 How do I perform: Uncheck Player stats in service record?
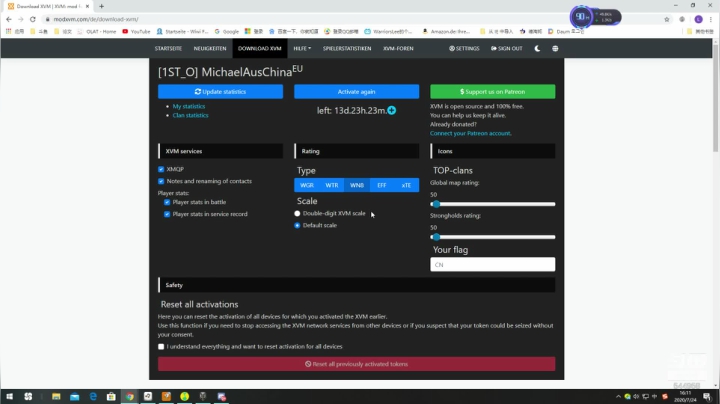click(x=167, y=214)
